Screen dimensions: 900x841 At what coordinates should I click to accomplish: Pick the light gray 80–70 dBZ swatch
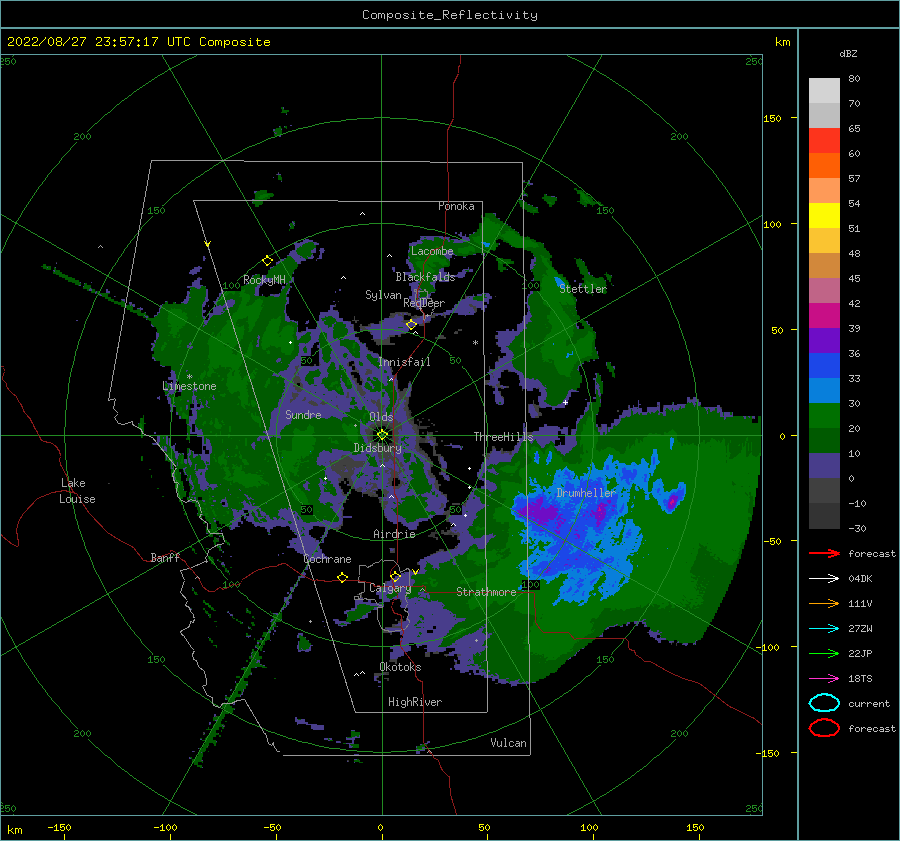tap(824, 91)
